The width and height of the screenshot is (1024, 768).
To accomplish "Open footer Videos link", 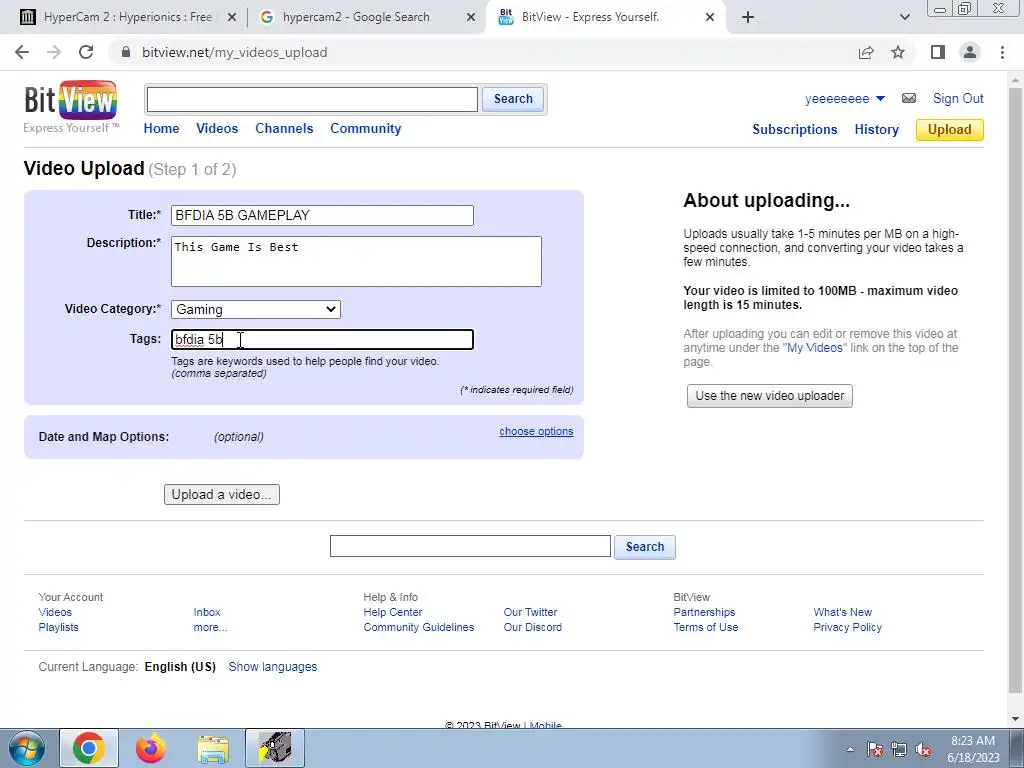I will [55, 612].
